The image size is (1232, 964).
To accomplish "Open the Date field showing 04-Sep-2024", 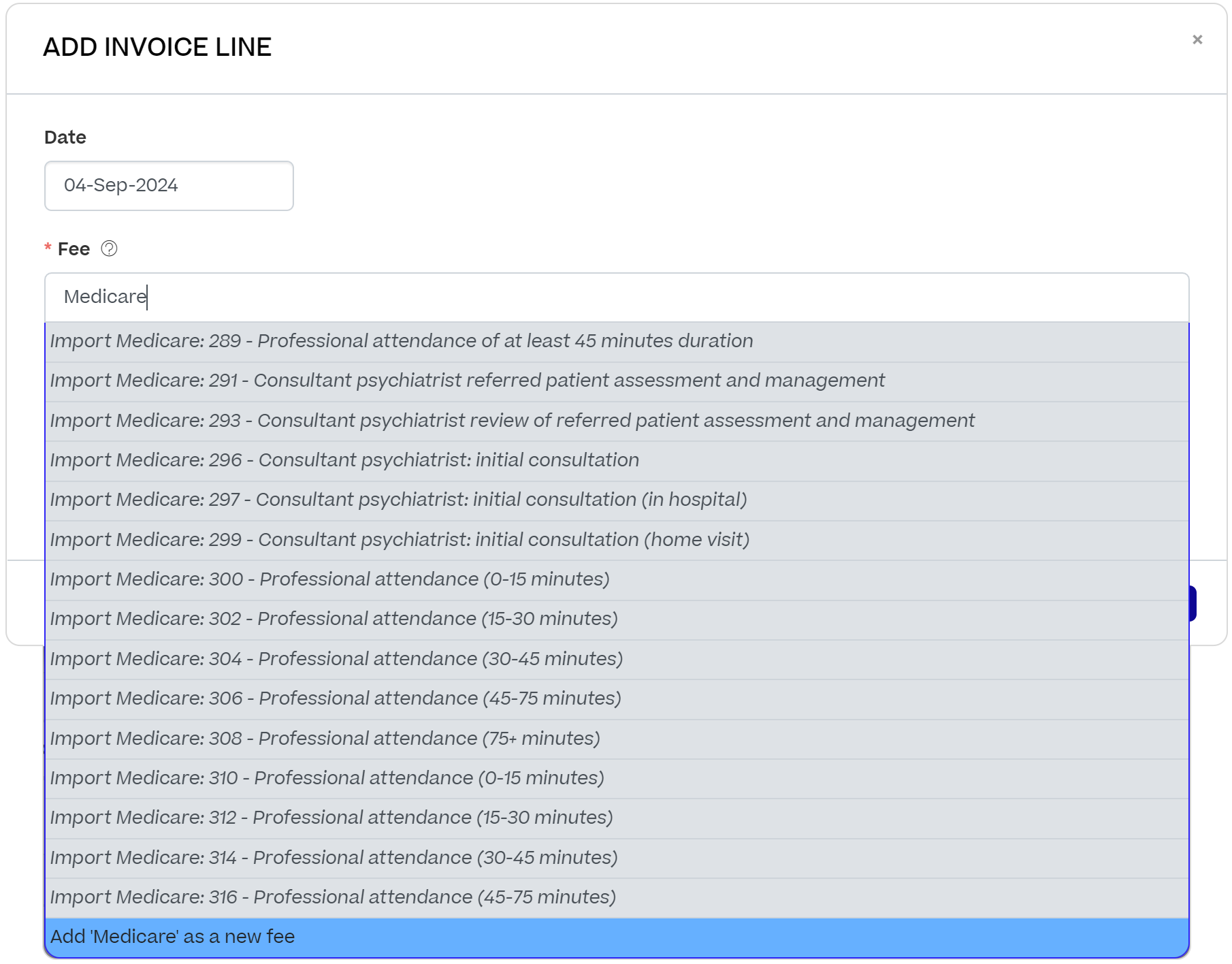I will [x=169, y=186].
